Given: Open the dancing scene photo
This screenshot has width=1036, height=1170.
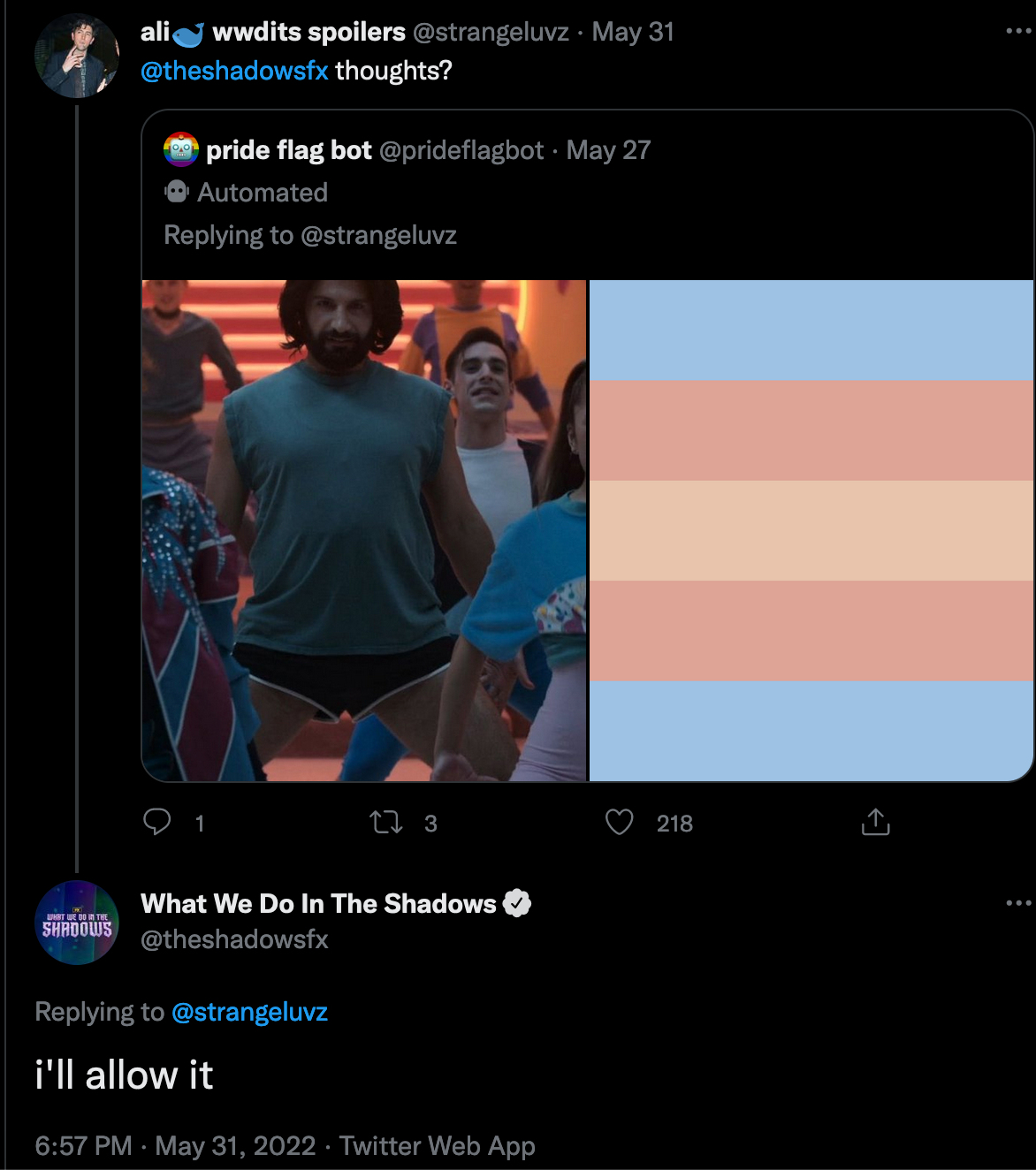Looking at the screenshot, I should click(364, 530).
